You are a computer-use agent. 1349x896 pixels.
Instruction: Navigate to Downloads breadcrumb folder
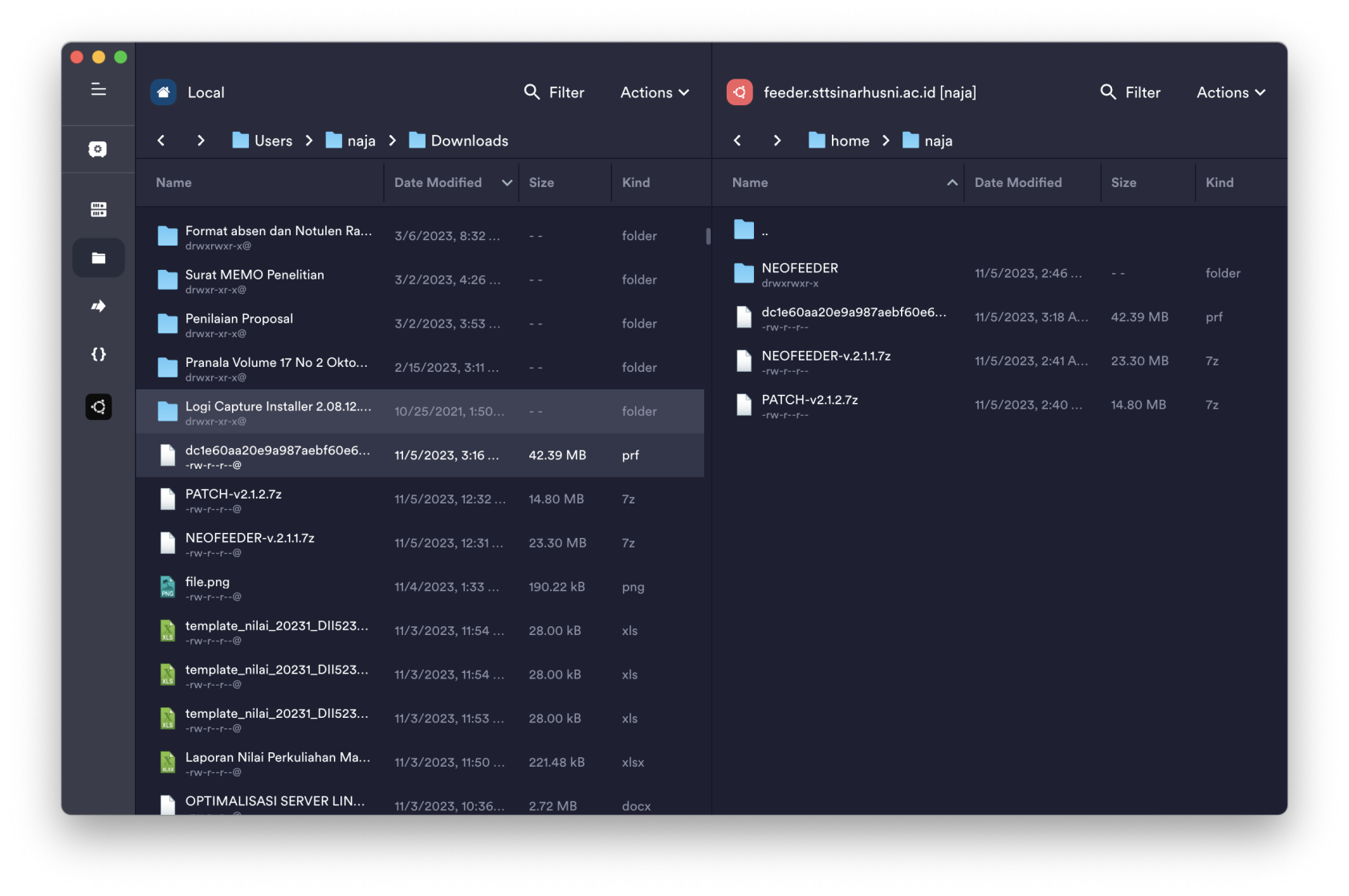tap(458, 141)
